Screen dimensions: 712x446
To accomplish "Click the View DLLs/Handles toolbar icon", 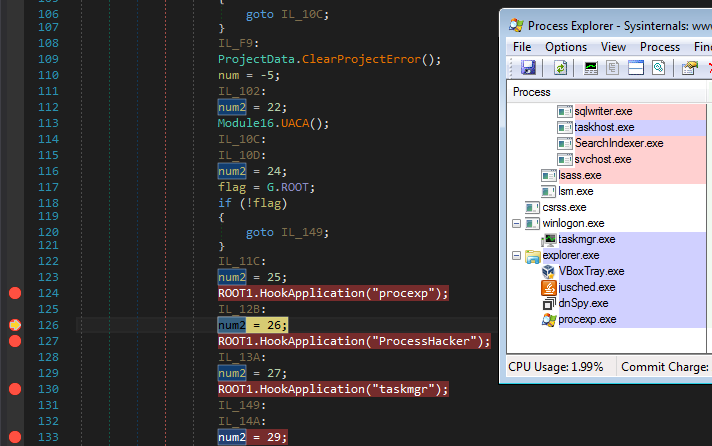I will (657, 68).
